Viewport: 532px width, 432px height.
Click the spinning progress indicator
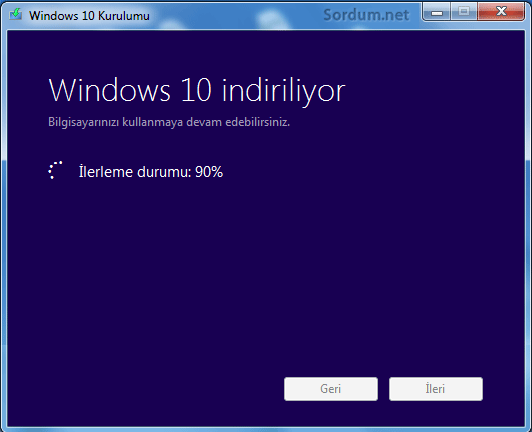55,170
